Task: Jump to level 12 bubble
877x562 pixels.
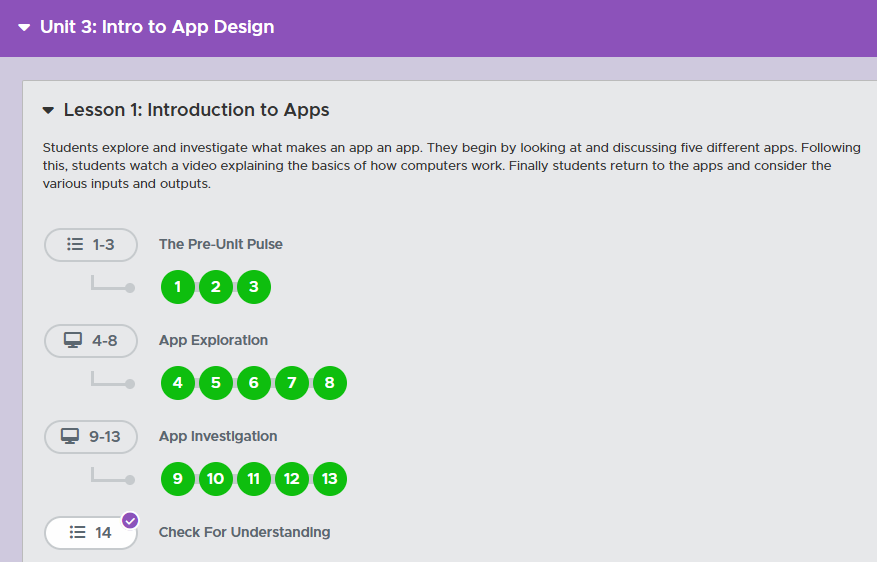Action: 292,479
